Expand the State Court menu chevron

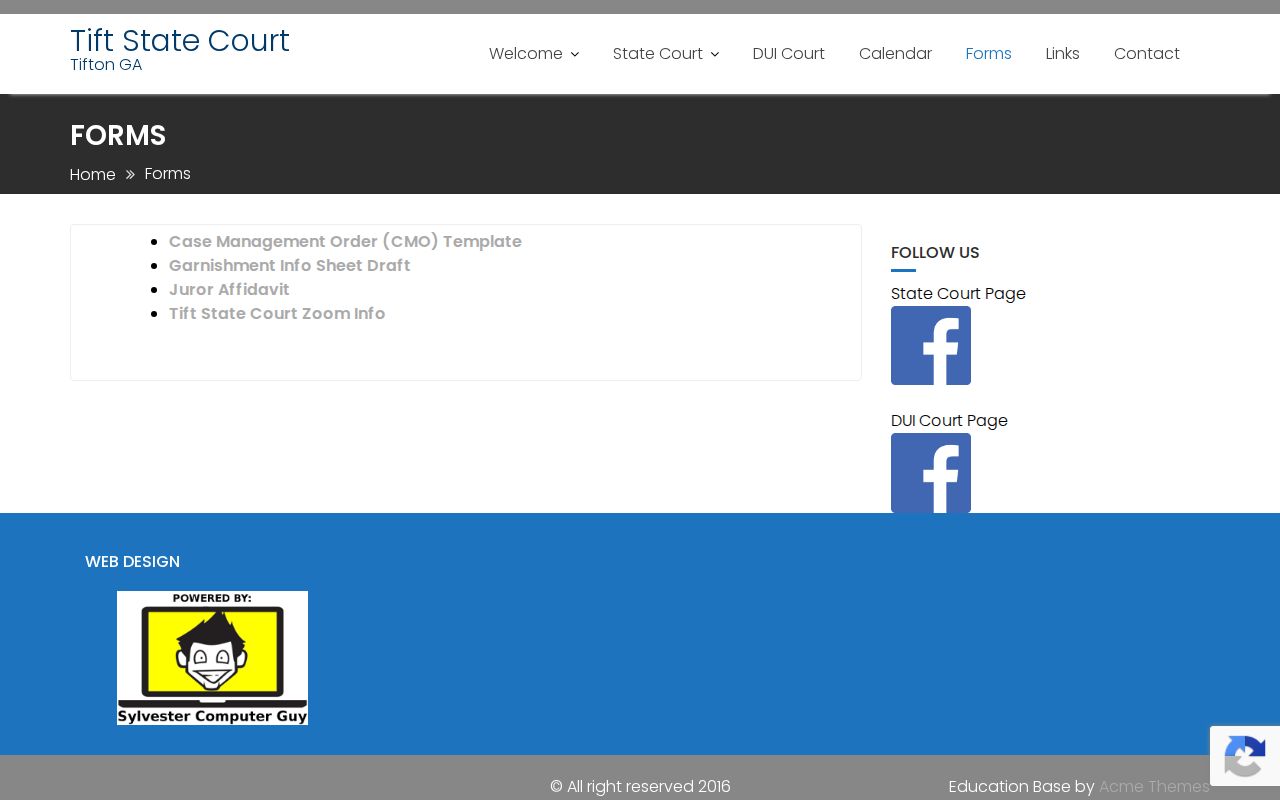coord(715,54)
